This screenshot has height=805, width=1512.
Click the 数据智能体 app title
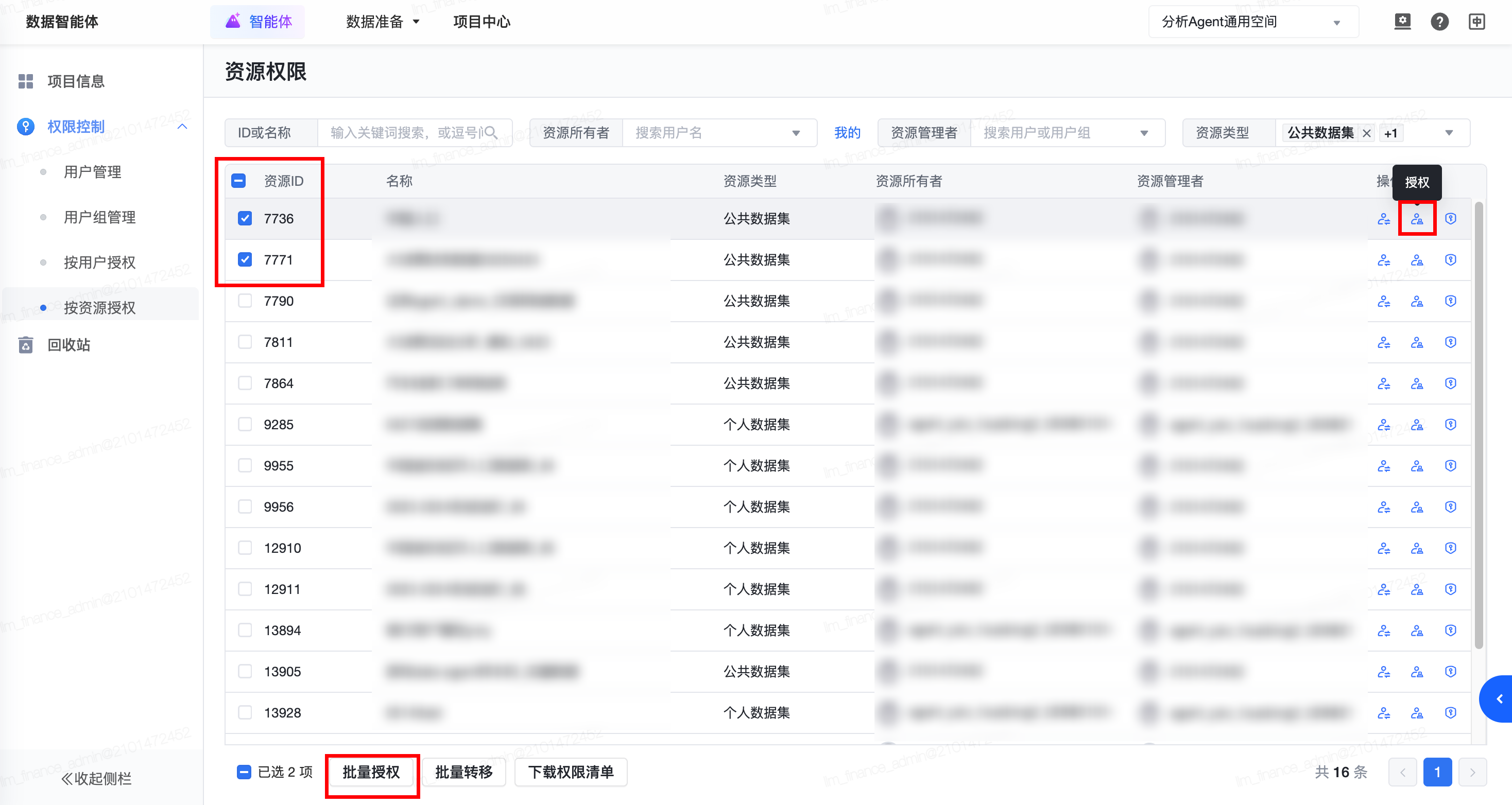click(62, 22)
